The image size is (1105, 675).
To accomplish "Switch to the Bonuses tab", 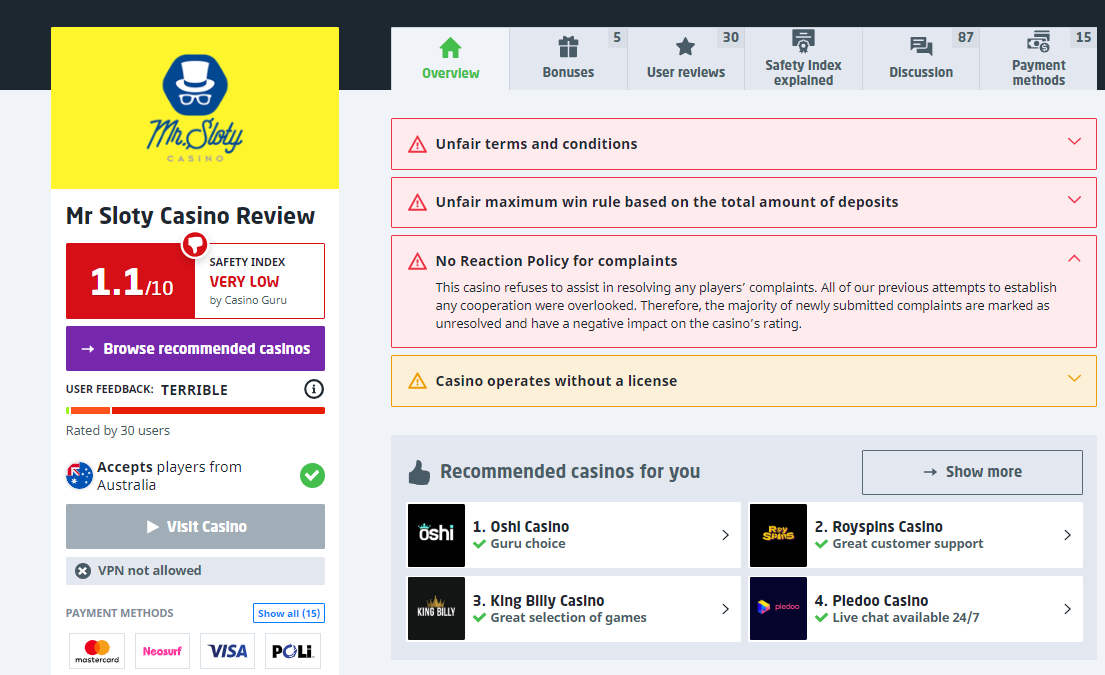I will click(568, 59).
